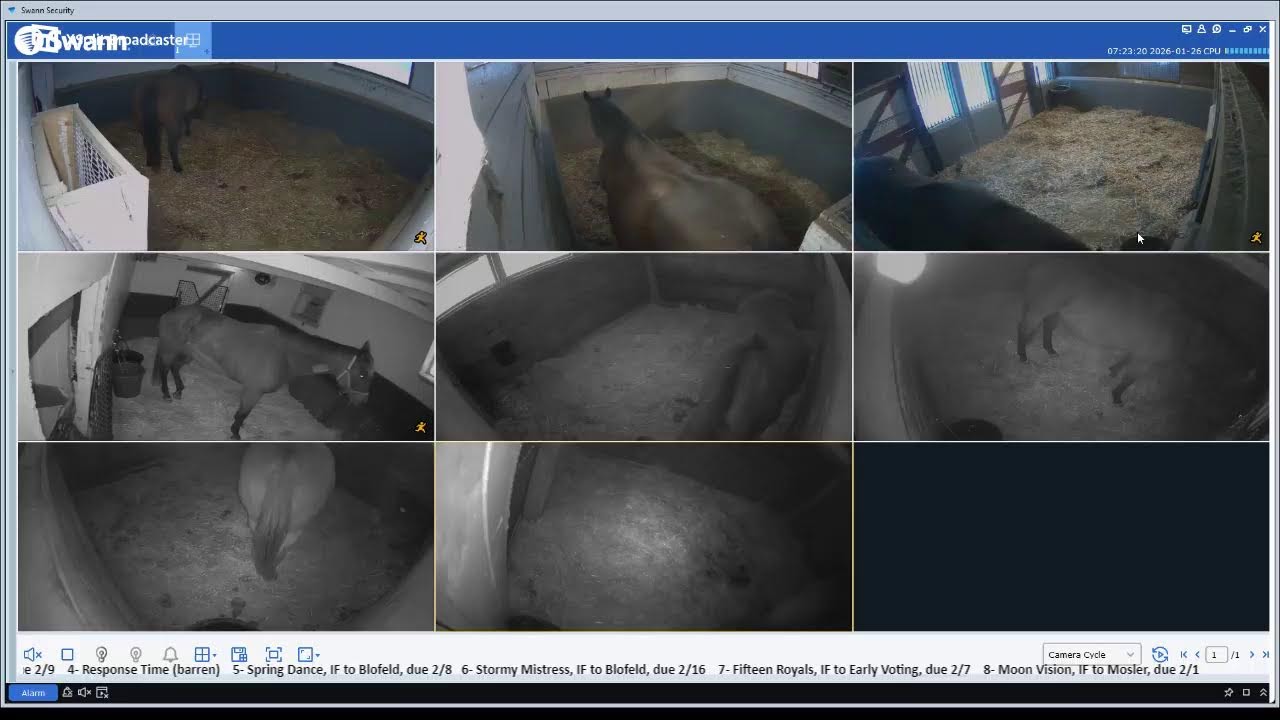Go to the first page arrow
Image resolution: width=1280 pixels, height=720 pixels.
[1184, 654]
